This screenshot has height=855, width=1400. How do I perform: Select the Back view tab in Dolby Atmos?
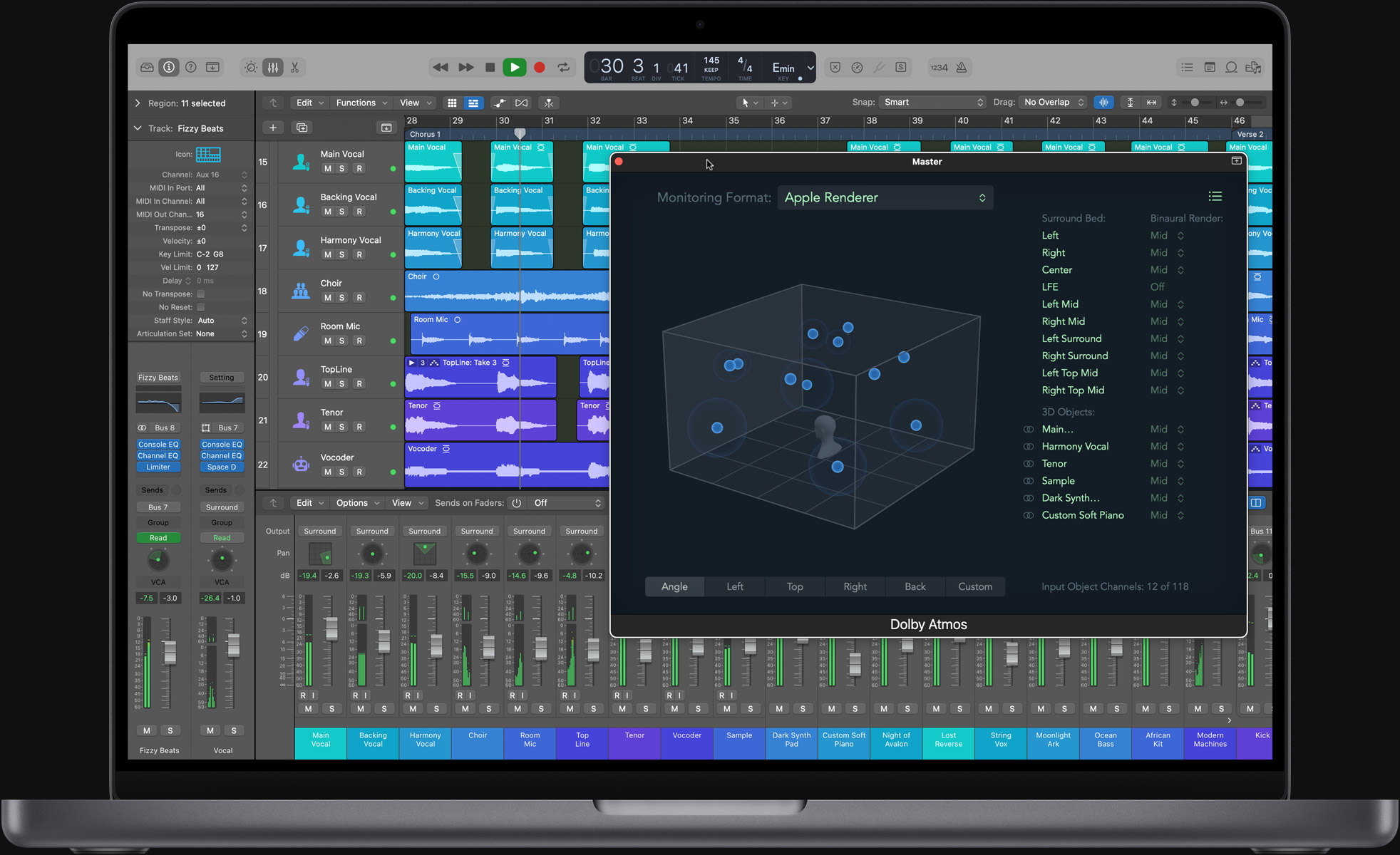click(x=915, y=586)
